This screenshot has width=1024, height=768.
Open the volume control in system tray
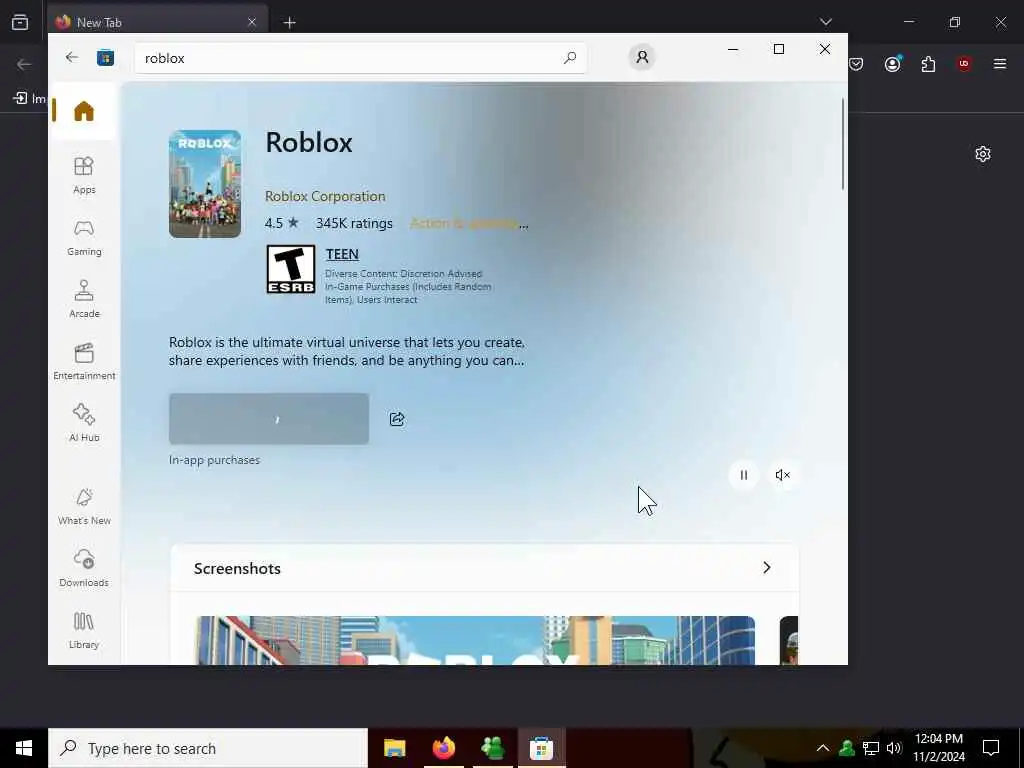tap(894, 748)
